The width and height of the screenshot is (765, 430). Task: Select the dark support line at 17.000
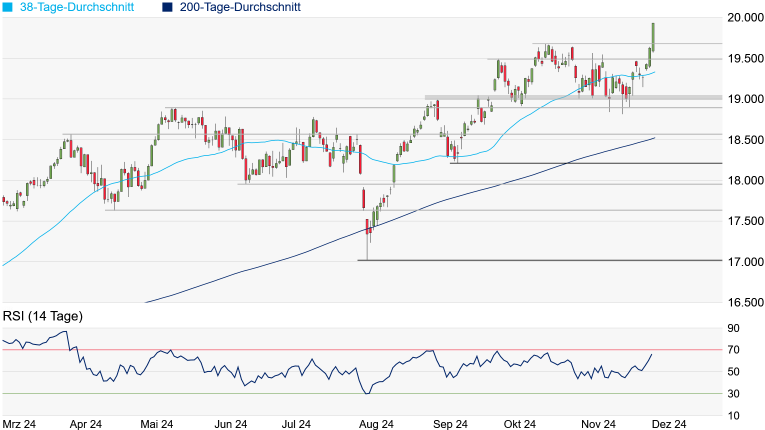[540, 260]
